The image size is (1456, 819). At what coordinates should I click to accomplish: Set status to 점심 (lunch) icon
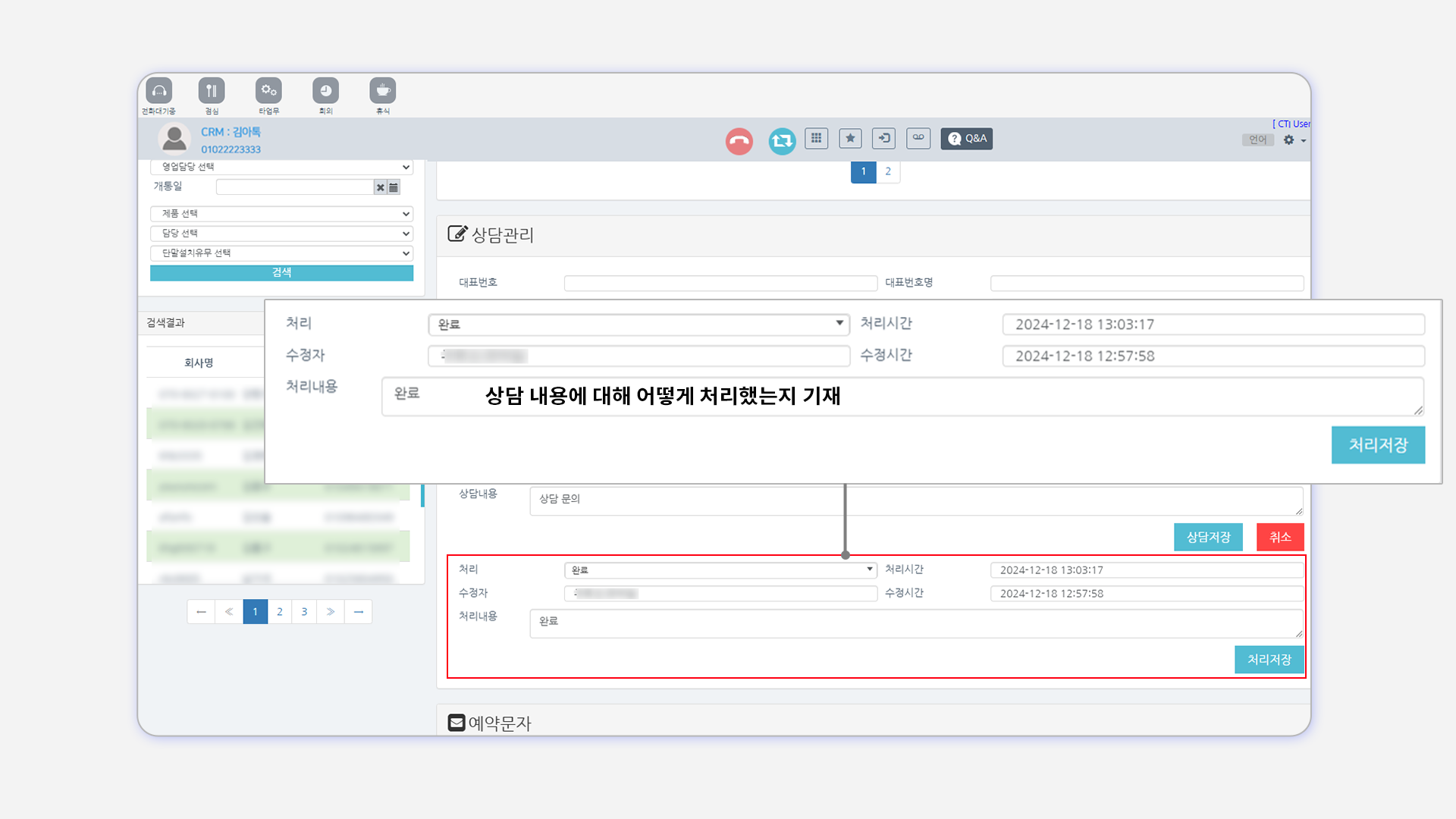click(212, 91)
